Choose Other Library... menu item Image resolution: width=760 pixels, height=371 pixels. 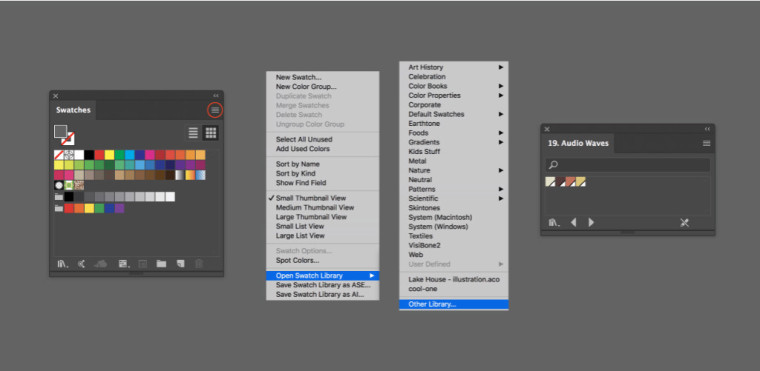454,305
